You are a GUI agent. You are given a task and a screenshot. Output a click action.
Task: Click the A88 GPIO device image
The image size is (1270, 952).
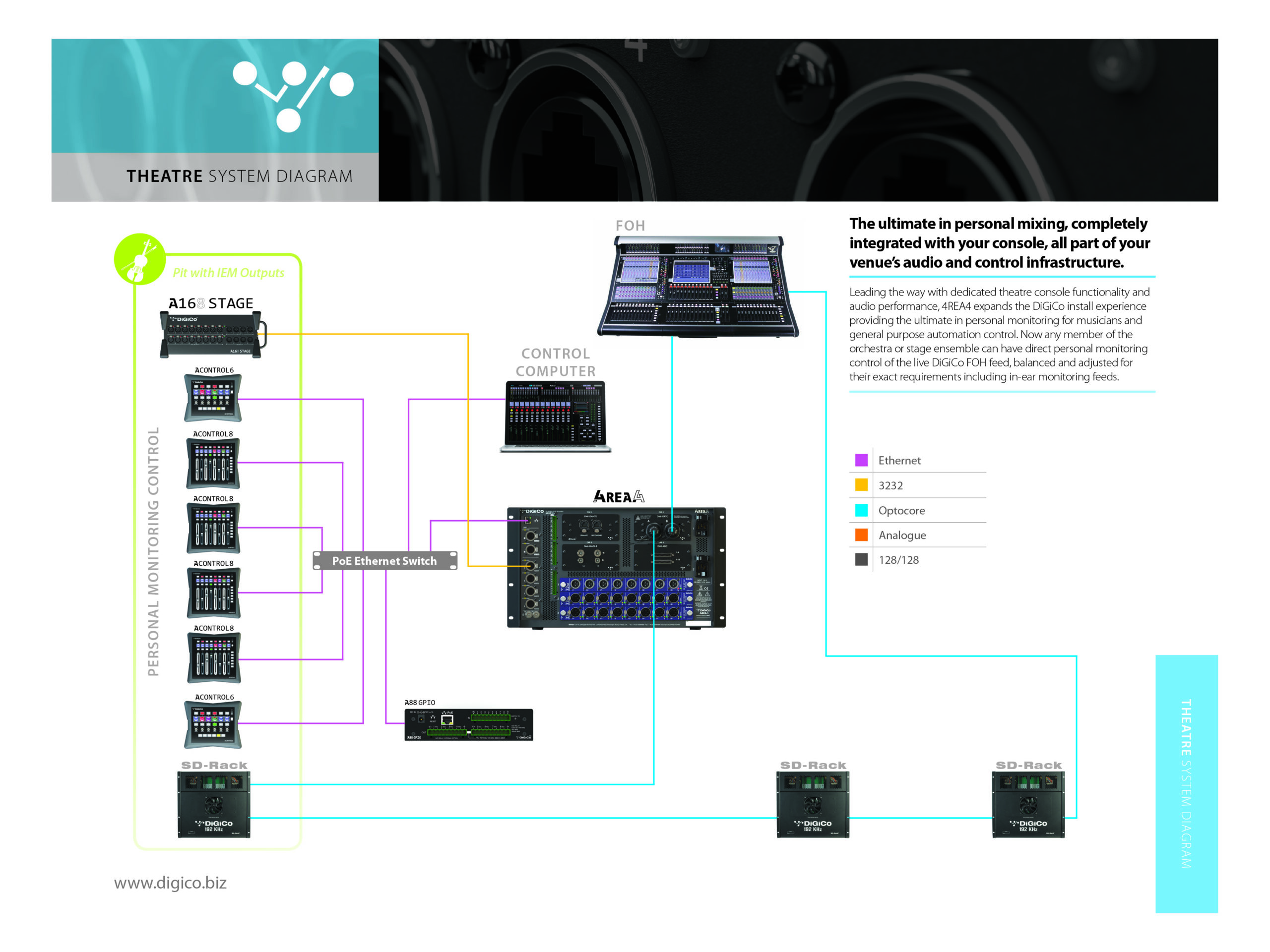pos(468,725)
